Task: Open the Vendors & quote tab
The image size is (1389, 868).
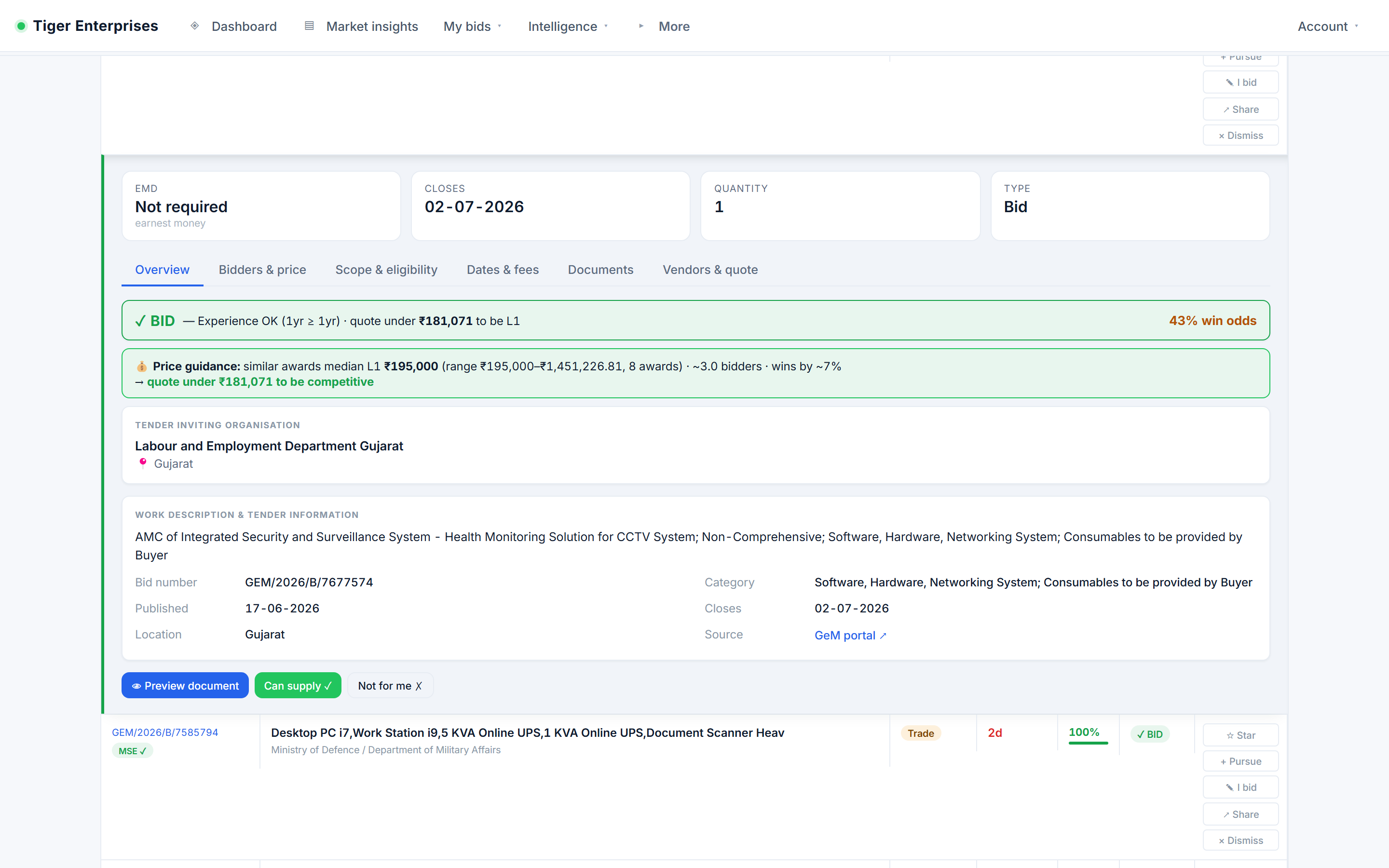Action: (710, 270)
